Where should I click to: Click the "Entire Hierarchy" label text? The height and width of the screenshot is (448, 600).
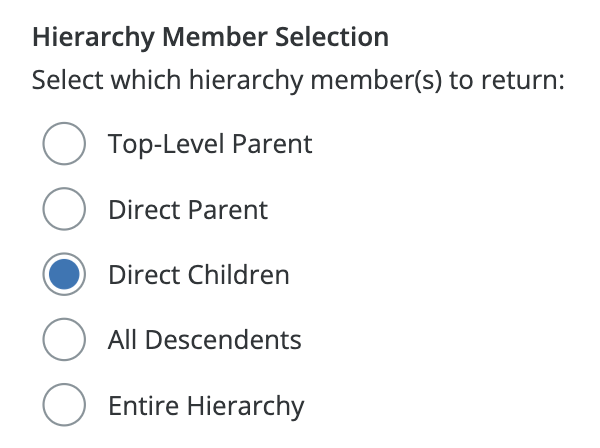205,406
